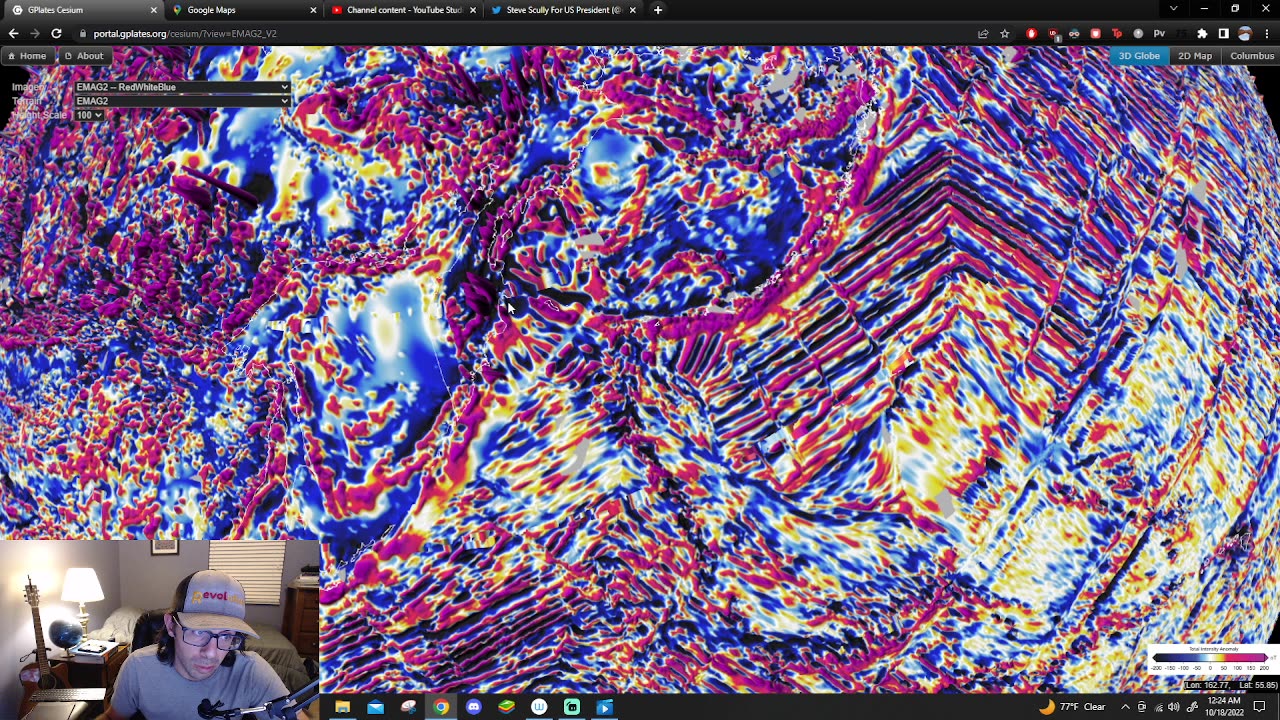Open the red stop-hand adblock extension

click(x=1031, y=34)
